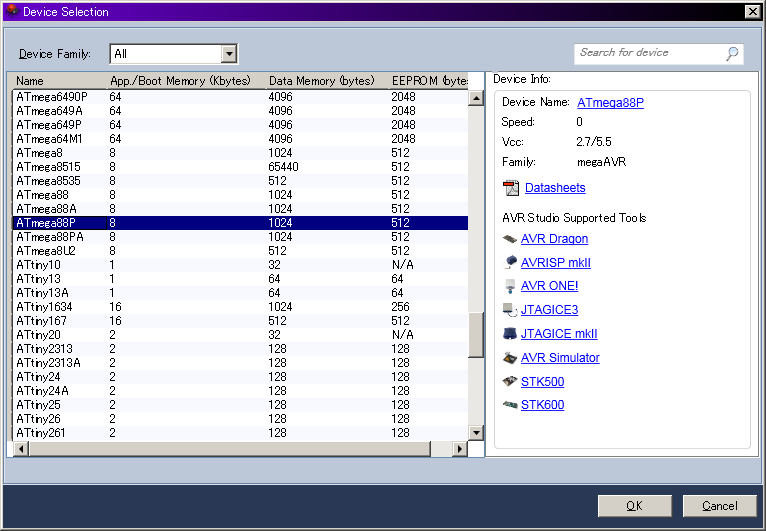Open the STK600 tool link

(542, 405)
